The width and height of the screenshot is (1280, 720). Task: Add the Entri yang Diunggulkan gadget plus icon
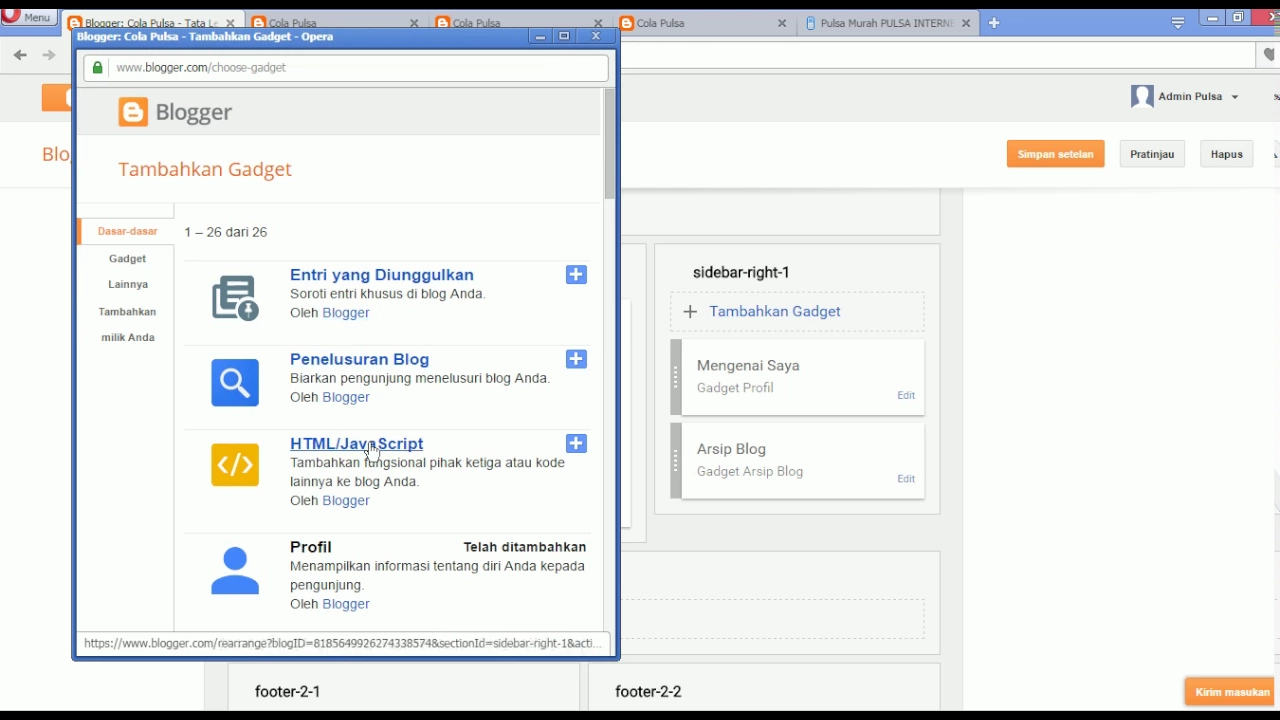coord(576,275)
